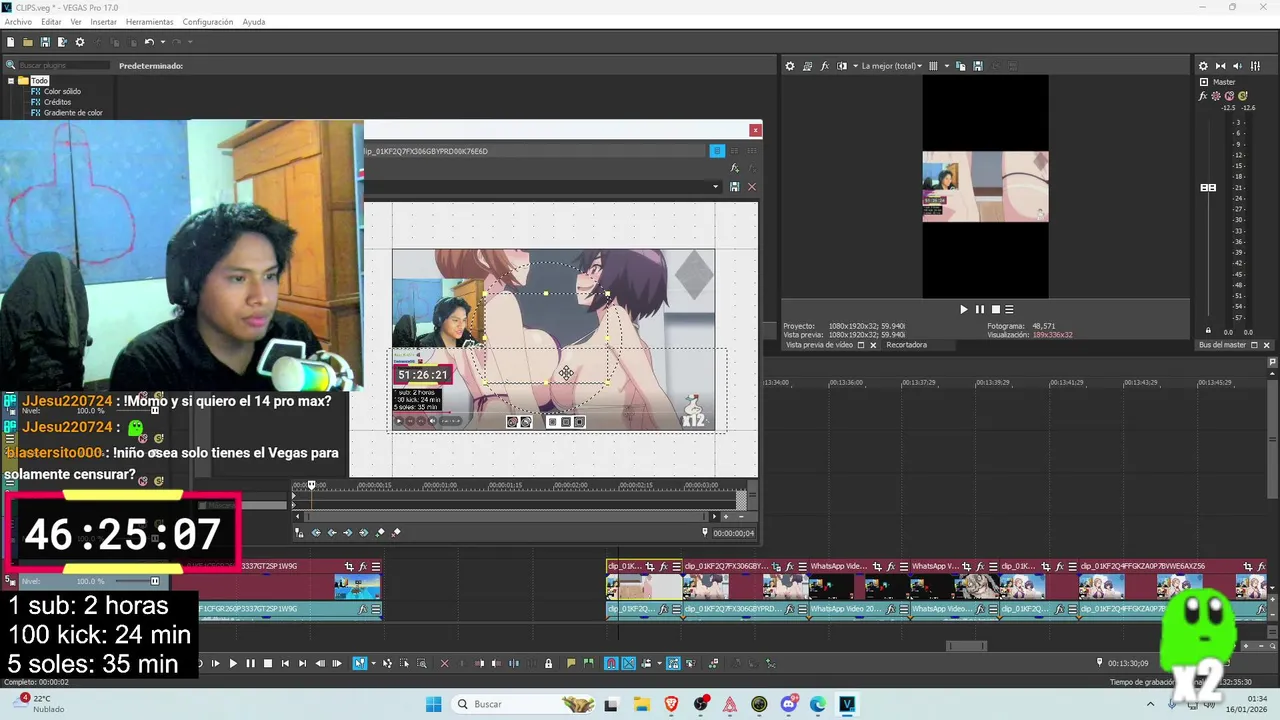1280x720 pixels.
Task: Toggle the auto ripple icon
Action: [648, 663]
